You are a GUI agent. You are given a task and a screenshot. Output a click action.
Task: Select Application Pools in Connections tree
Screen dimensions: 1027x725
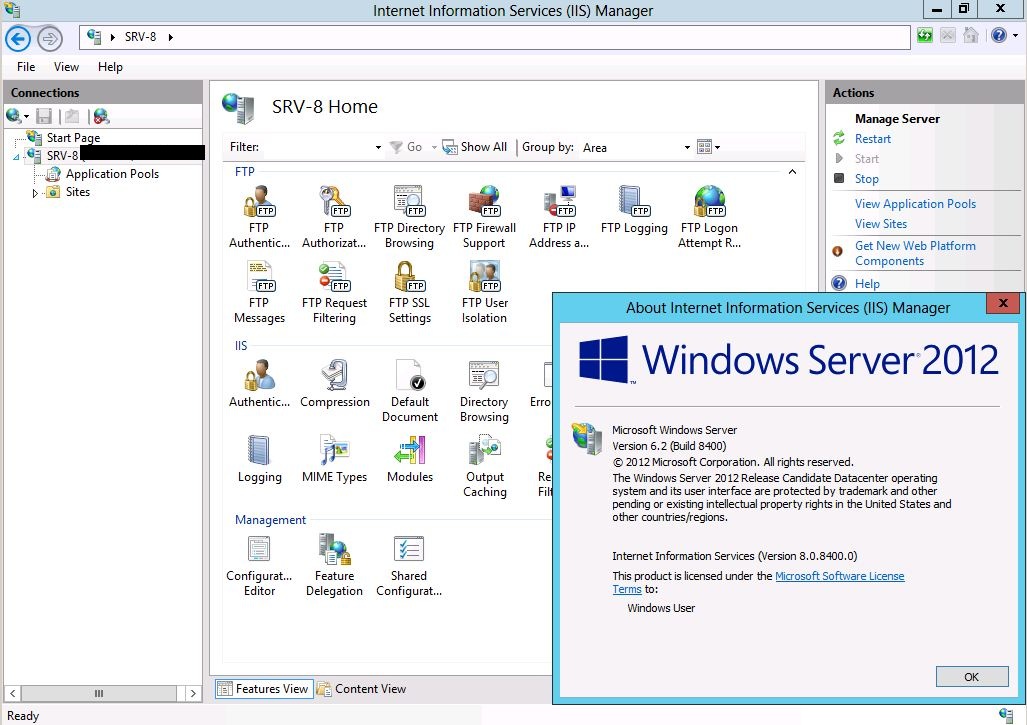[x=112, y=174]
